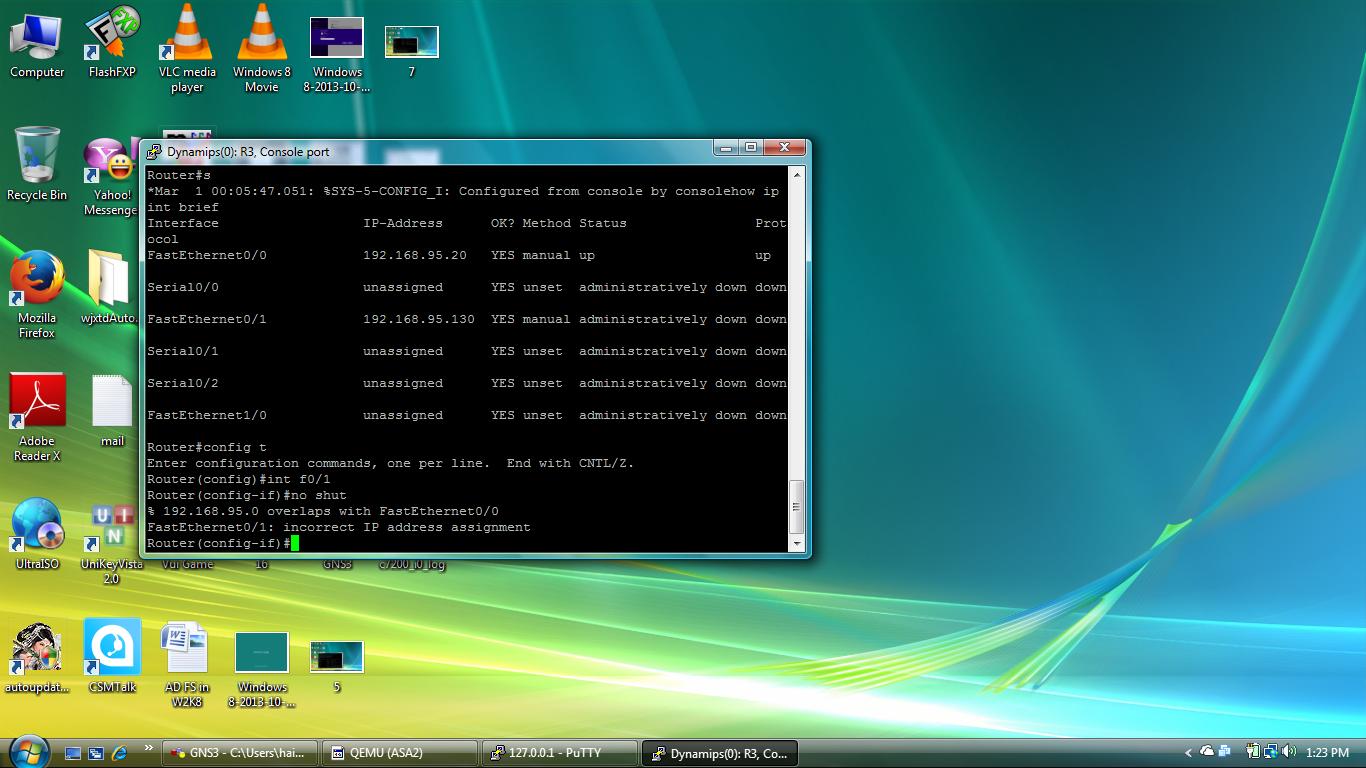The image size is (1366, 768).
Task: Open the Computer desktop icon
Action: click(x=37, y=38)
